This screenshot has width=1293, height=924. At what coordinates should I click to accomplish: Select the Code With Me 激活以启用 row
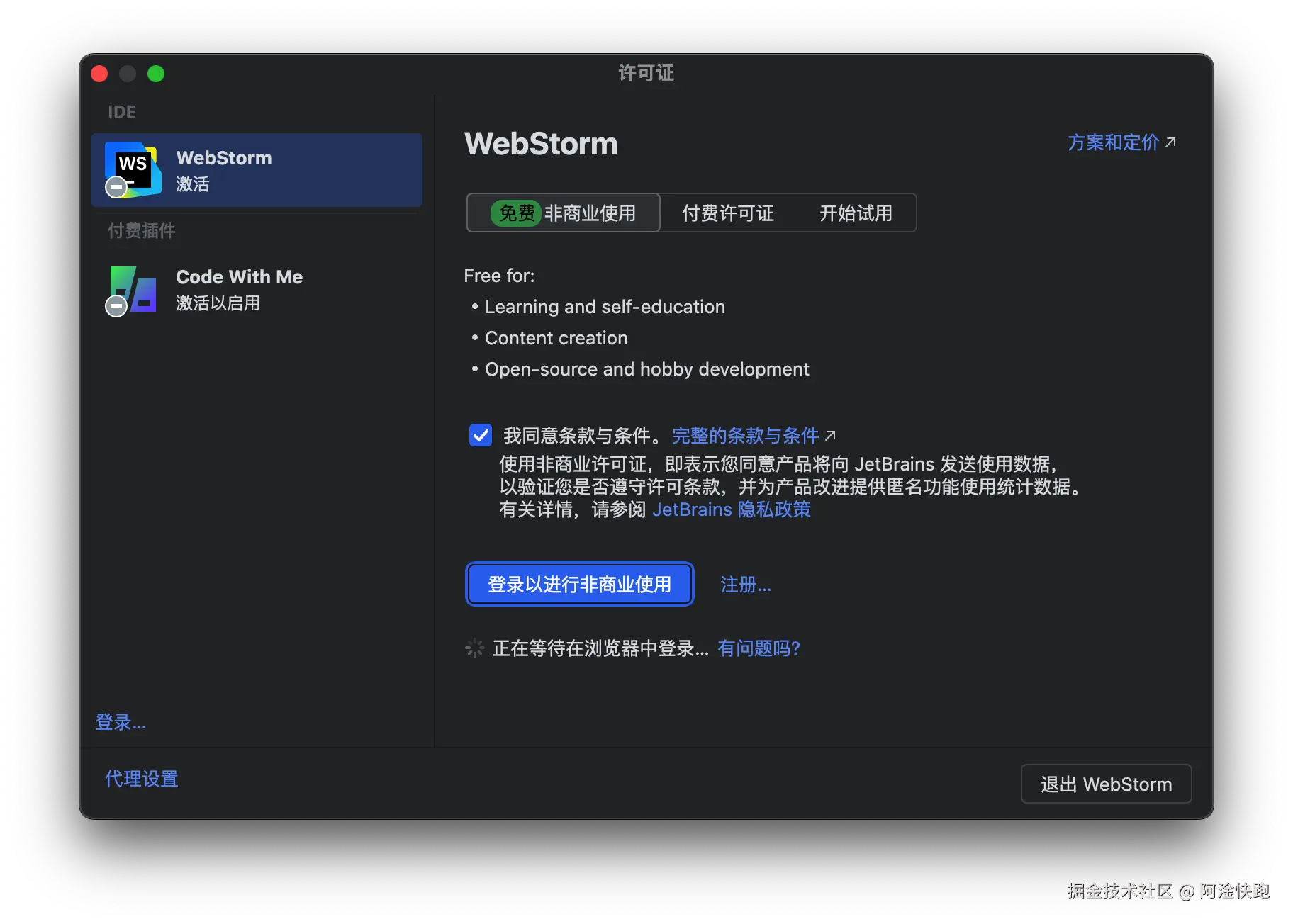pyautogui.click(x=257, y=290)
